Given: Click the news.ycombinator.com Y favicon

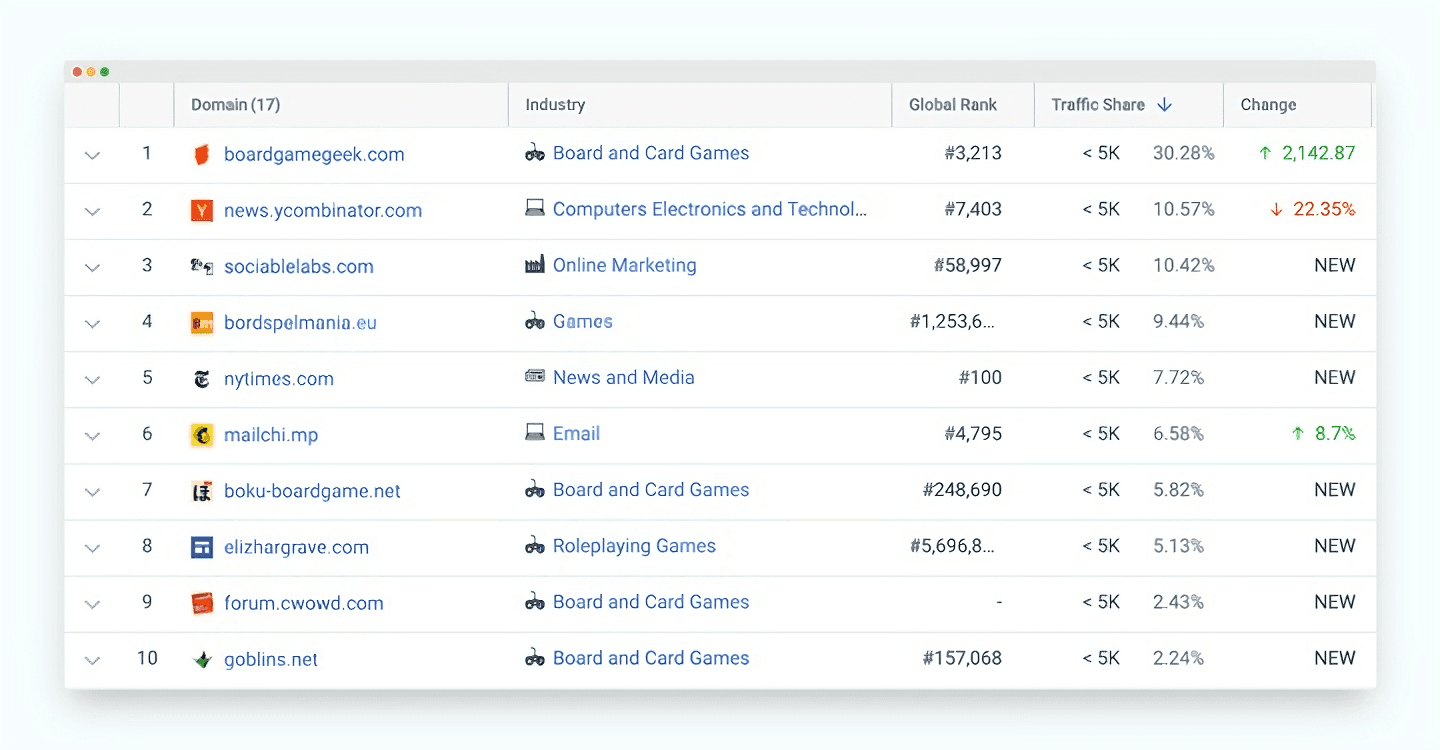Looking at the screenshot, I should click(202, 210).
